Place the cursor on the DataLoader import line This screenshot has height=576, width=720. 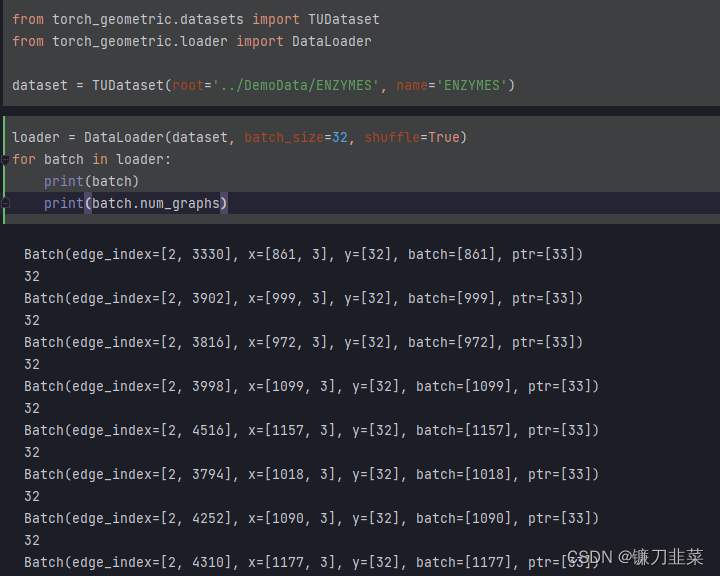click(x=192, y=42)
